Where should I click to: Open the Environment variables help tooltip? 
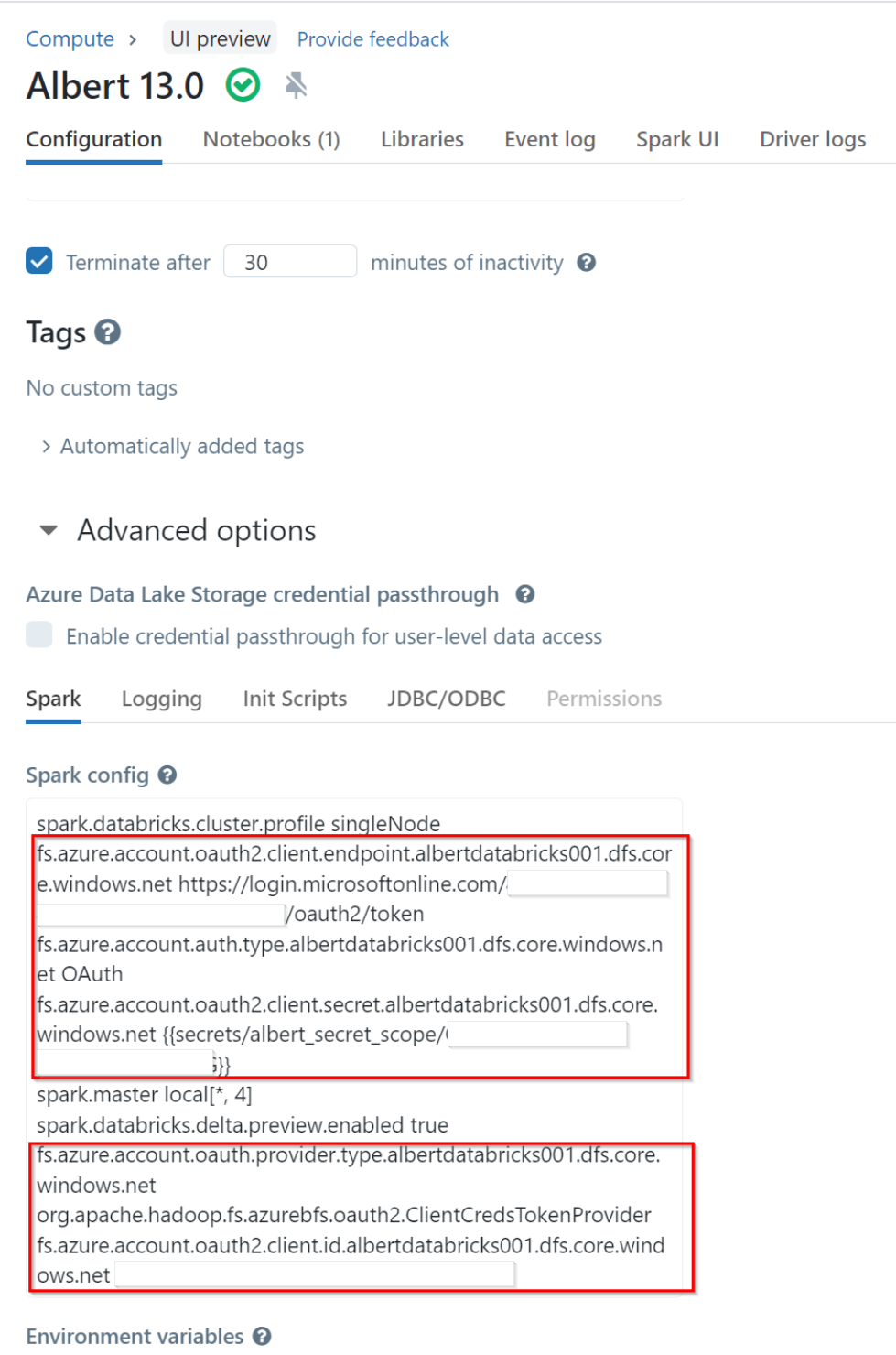pos(262,1337)
